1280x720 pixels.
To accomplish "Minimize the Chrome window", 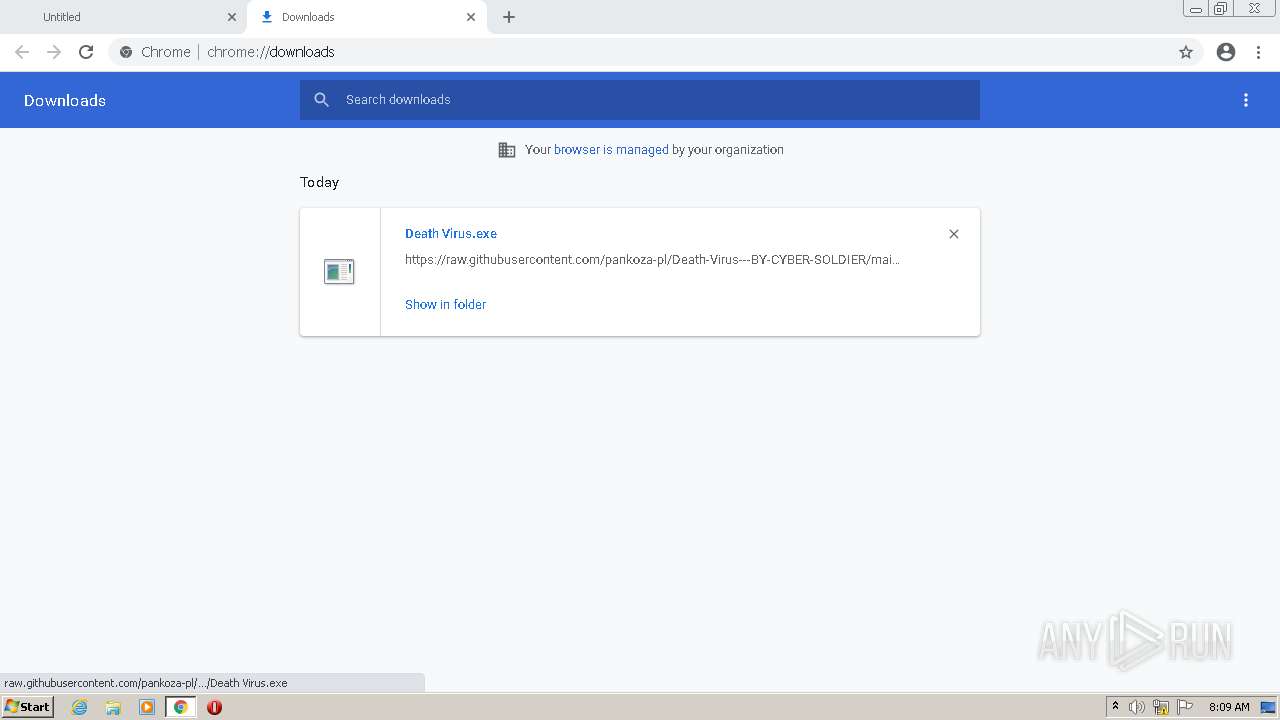I will click(1196, 9).
